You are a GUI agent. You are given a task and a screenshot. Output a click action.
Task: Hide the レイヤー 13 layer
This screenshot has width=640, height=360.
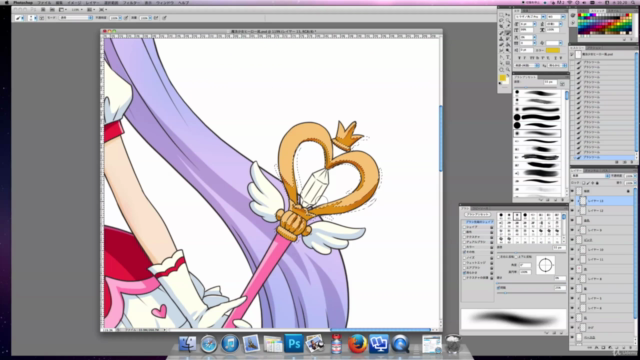[572, 200]
